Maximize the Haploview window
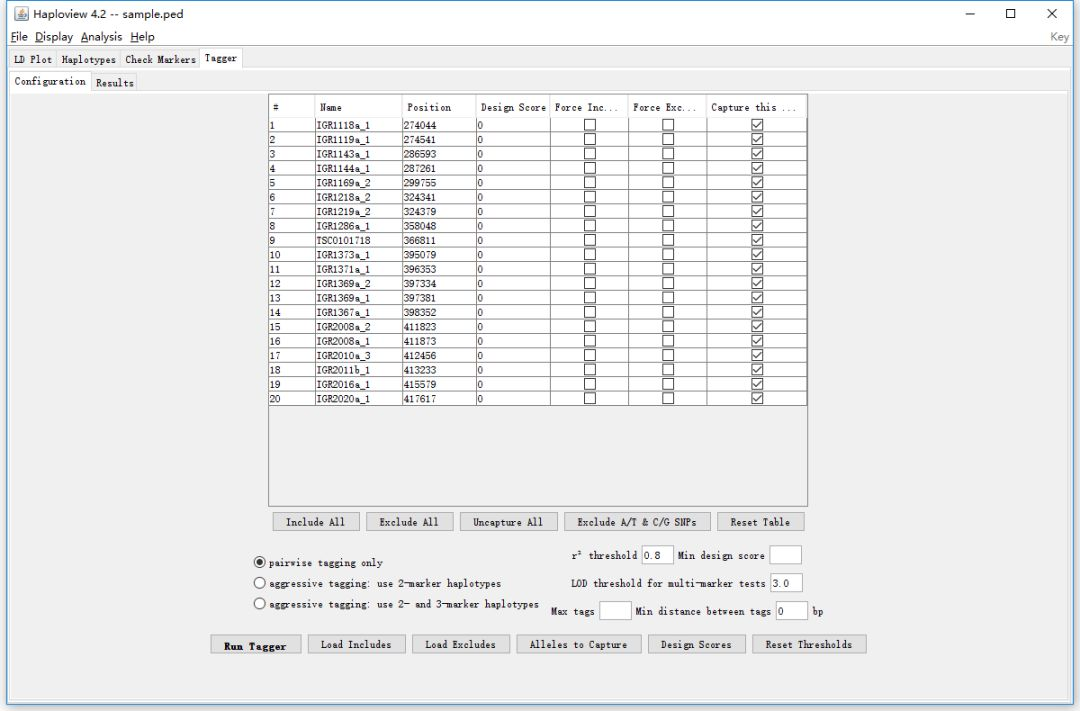1080x711 pixels. (1010, 14)
